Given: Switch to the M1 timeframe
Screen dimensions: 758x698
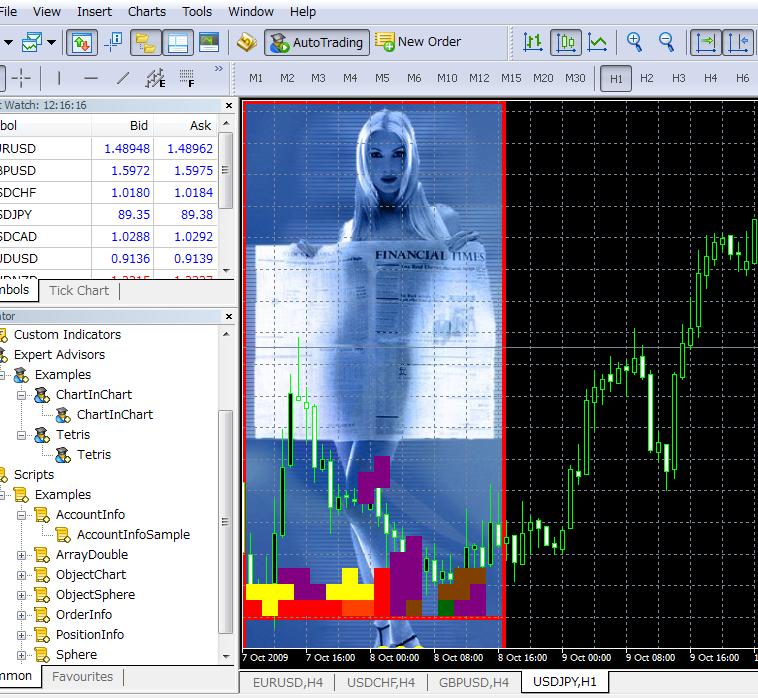Looking at the screenshot, I should click(256, 78).
